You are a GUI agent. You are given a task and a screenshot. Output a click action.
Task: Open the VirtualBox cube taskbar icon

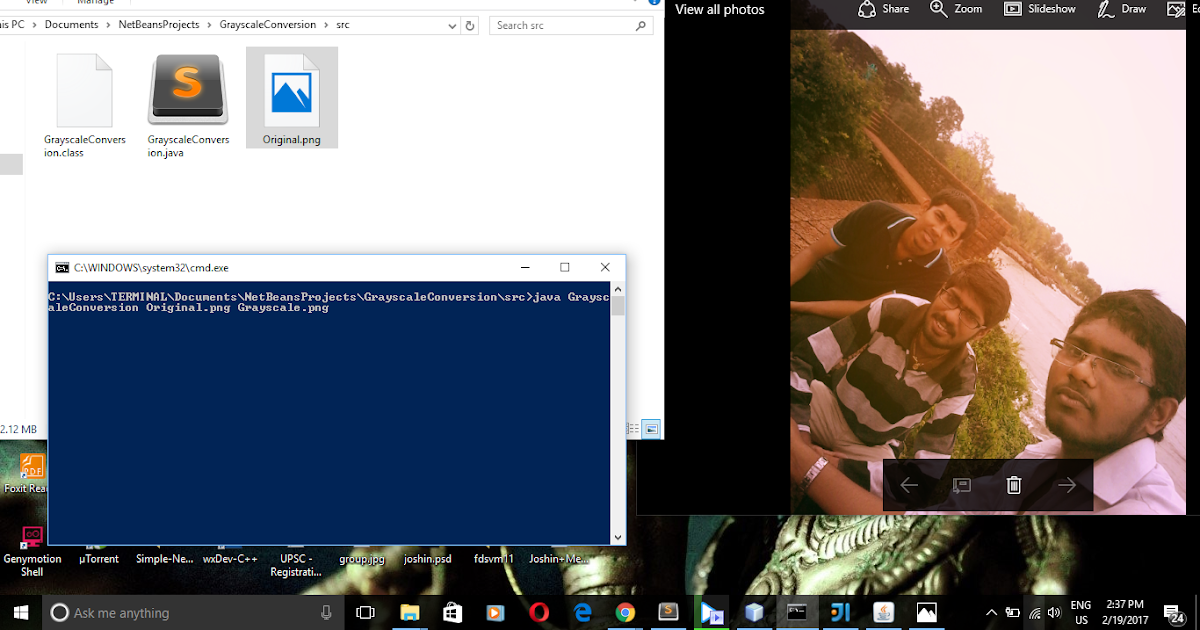[754, 612]
